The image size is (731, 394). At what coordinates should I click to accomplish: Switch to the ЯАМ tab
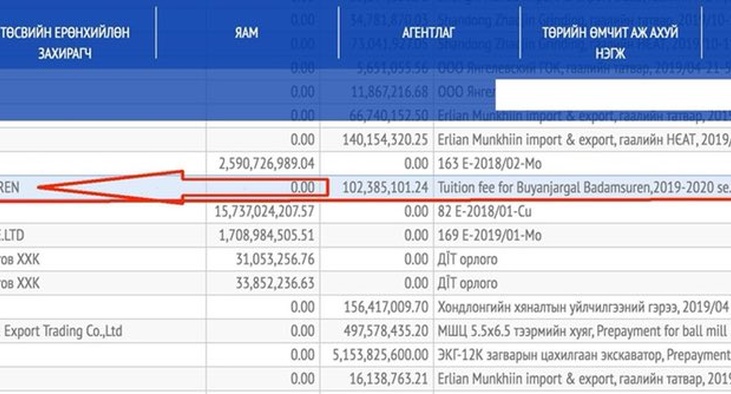[x=246, y=33]
